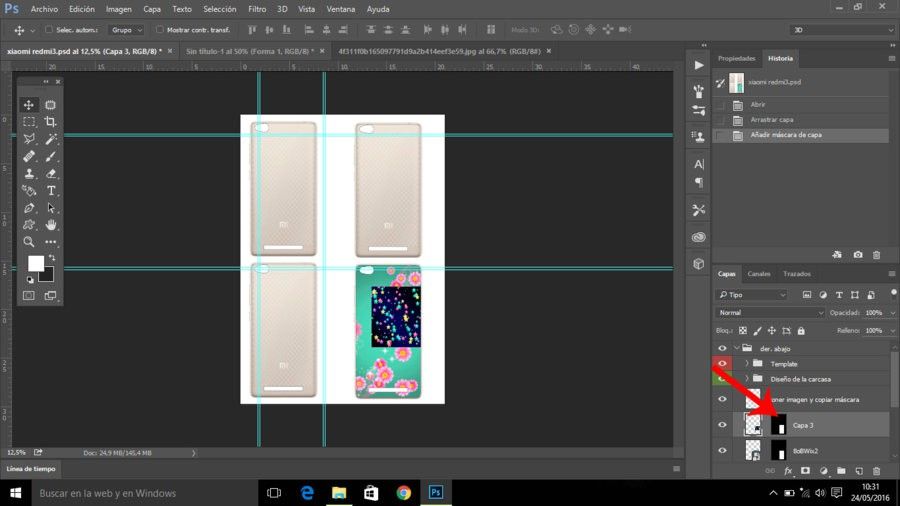The image size is (900, 506).
Task: Open the Filtro menu
Action: click(257, 9)
